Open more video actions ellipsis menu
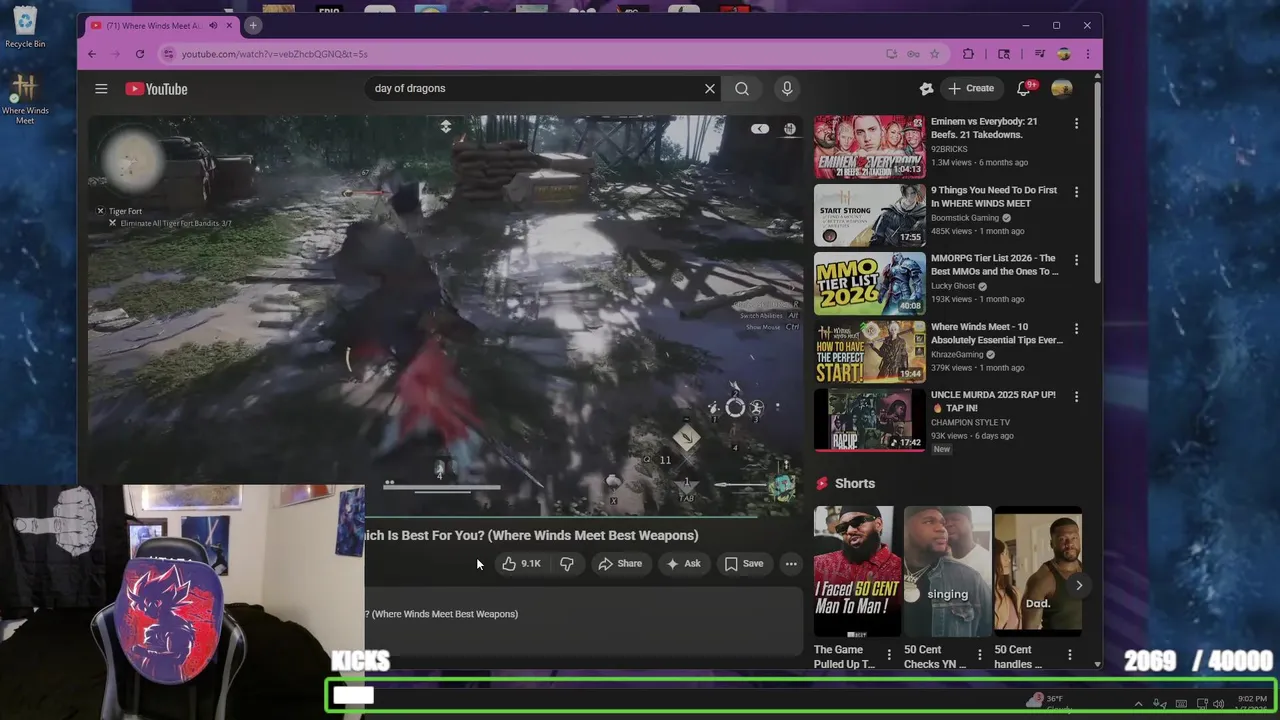The height and width of the screenshot is (720, 1280). coord(791,564)
